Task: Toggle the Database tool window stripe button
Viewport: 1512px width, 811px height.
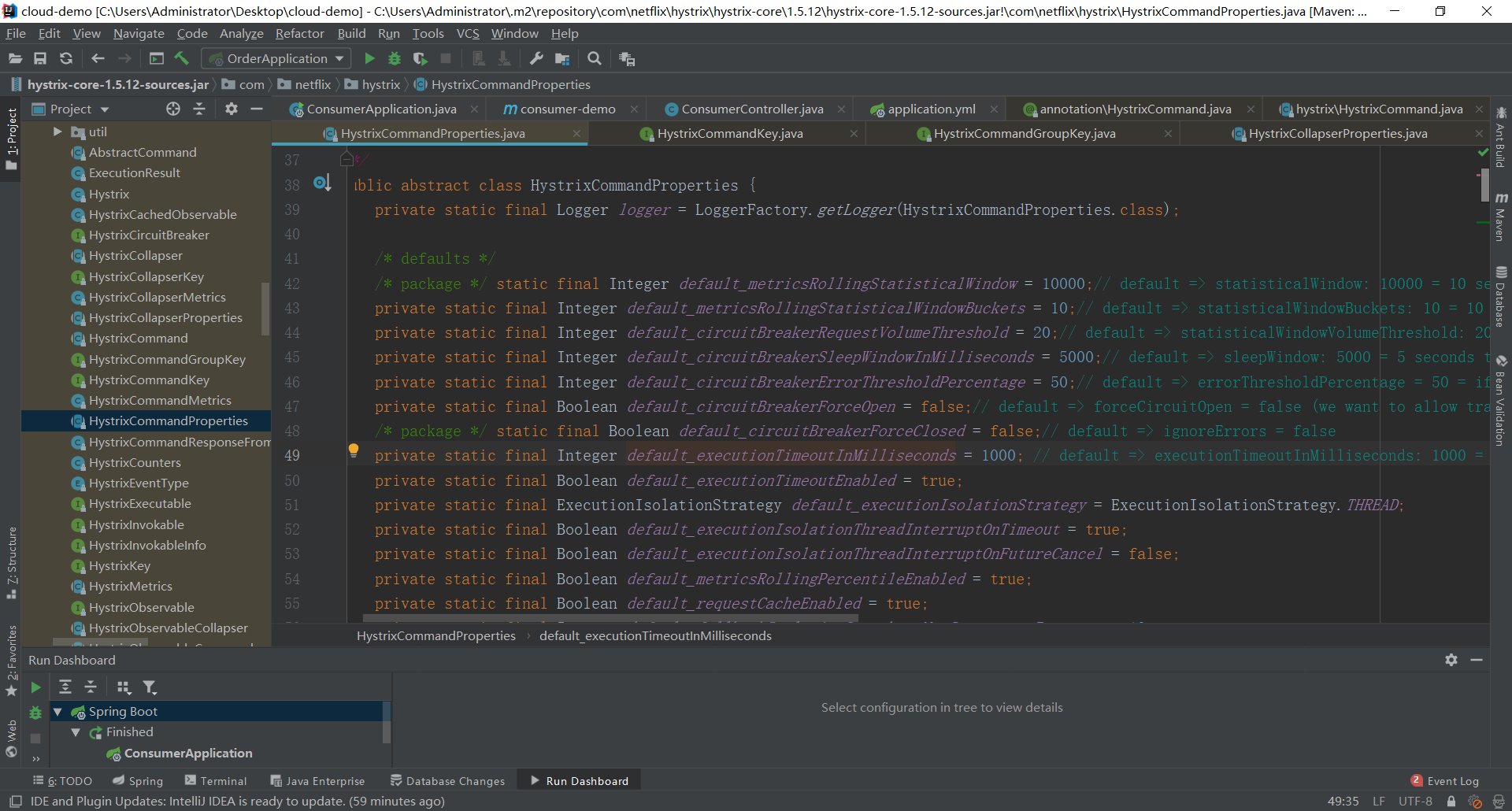Action: click(1501, 295)
